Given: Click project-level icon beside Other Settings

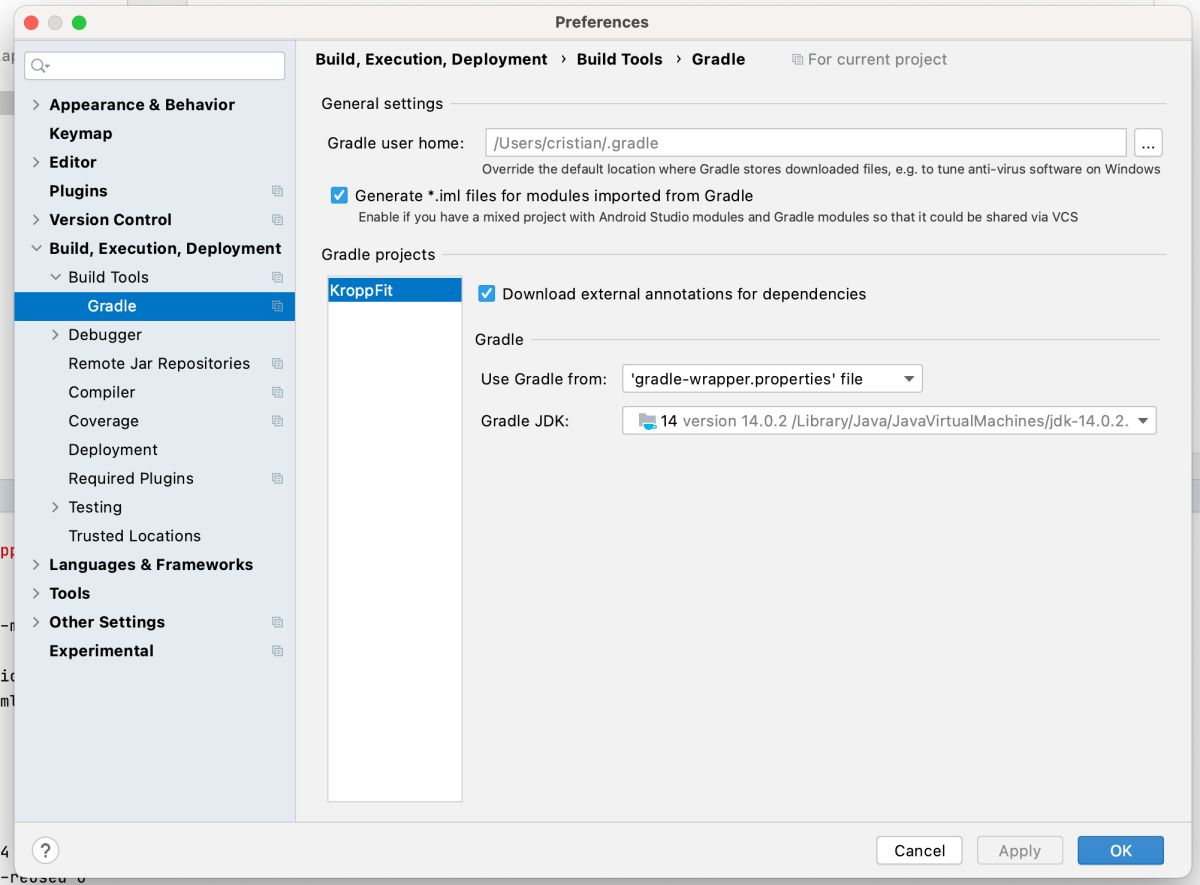Looking at the screenshot, I should (277, 622).
